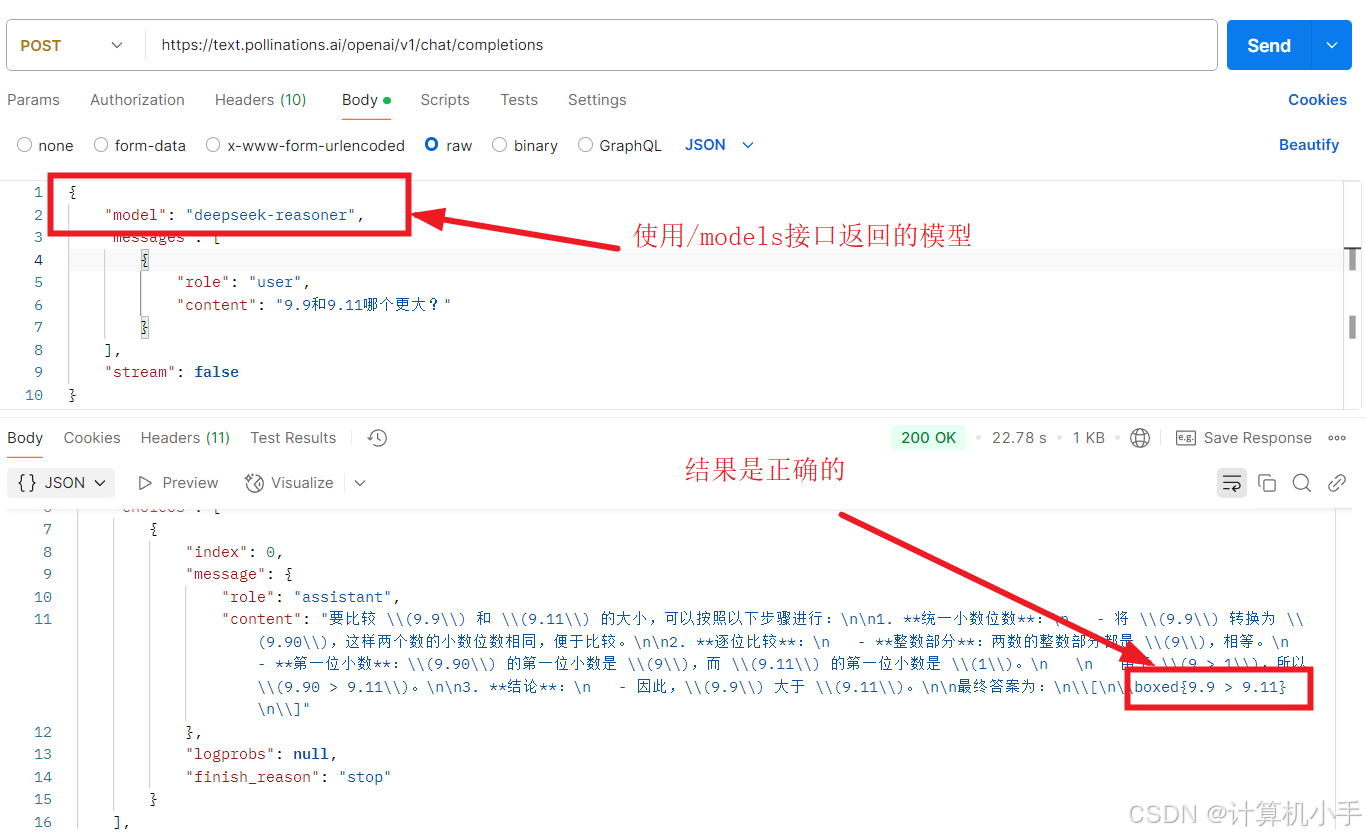Click the 22.78 s response time
1366x837 pixels.
[1019, 438]
